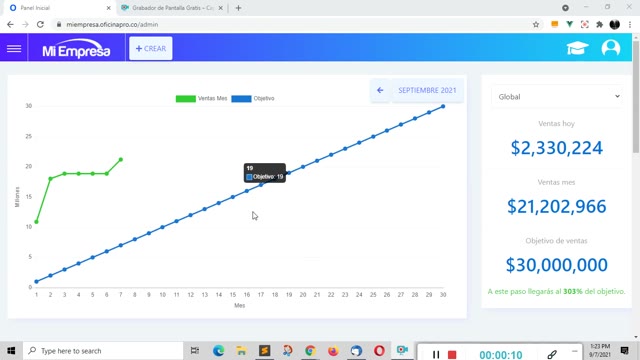
Task: Click the SEPTIEMBRE 2021 month button
Action: [427, 90]
